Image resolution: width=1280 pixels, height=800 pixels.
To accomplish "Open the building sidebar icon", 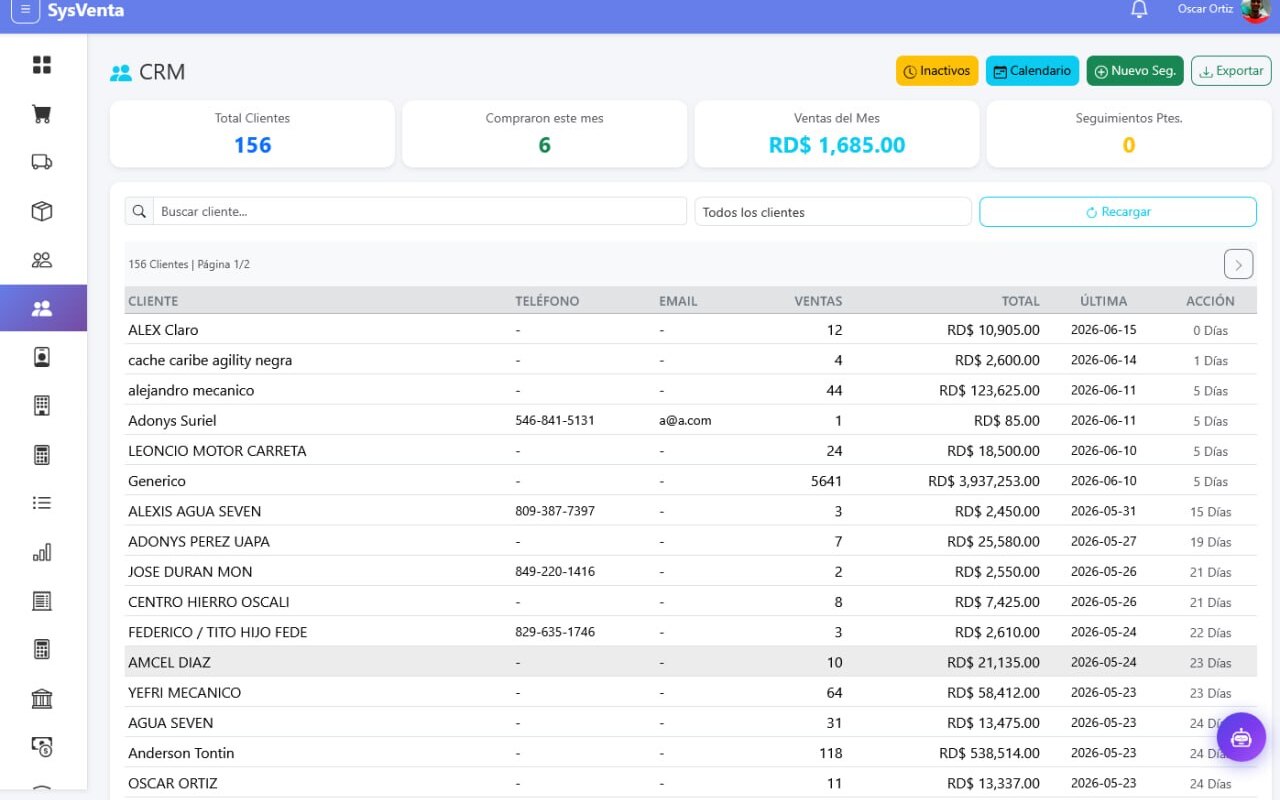I will tap(42, 406).
